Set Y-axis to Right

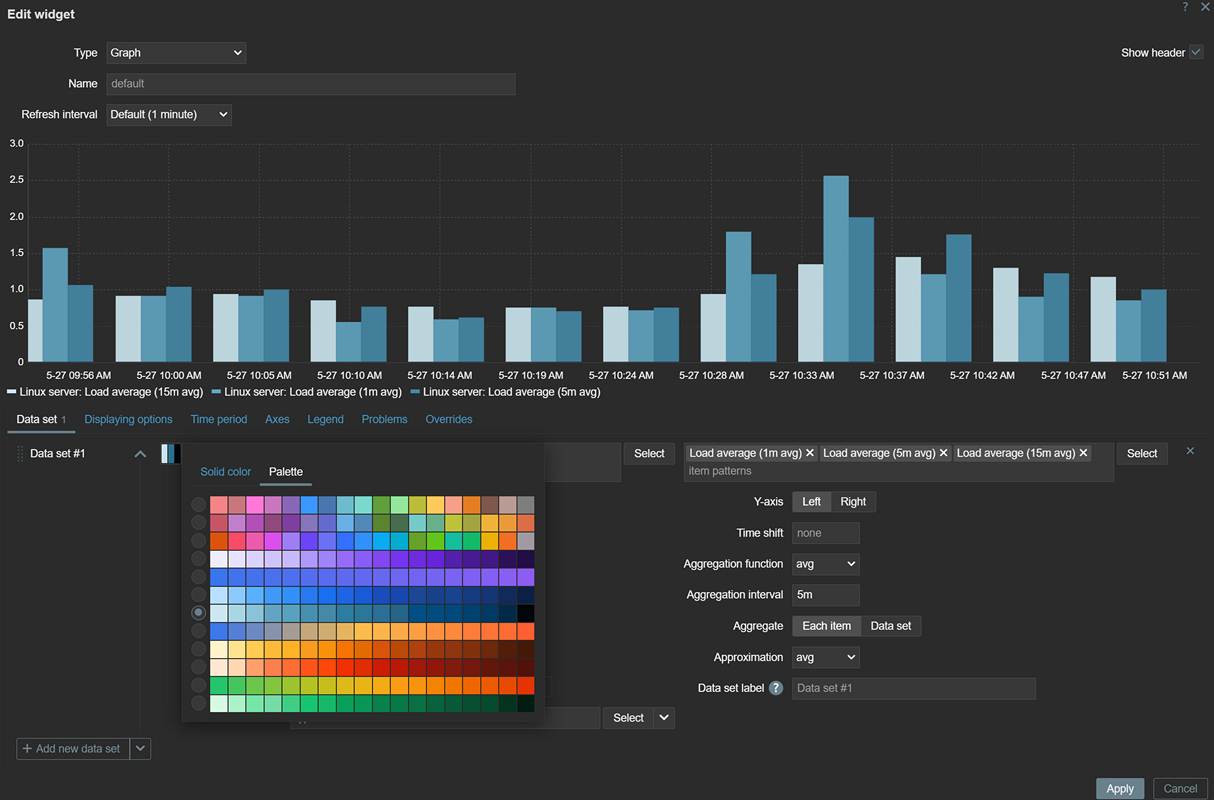tap(853, 501)
